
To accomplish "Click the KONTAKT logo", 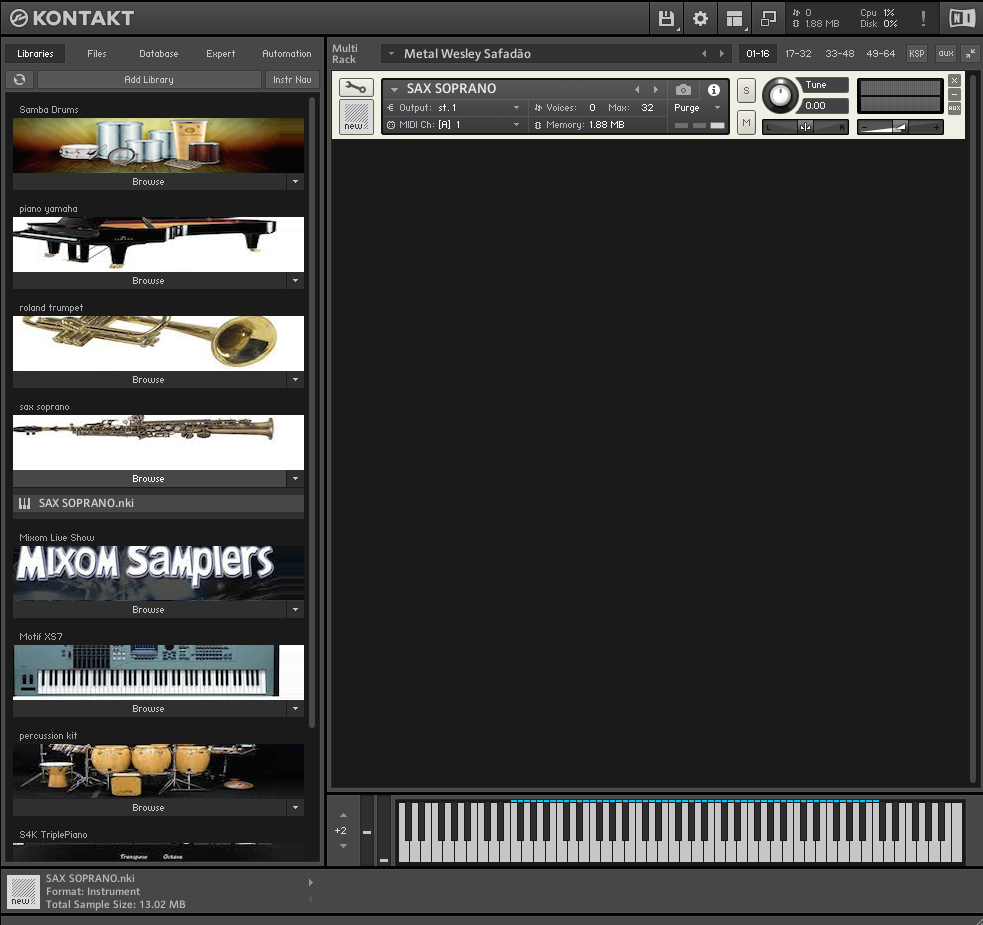I will coord(71,18).
